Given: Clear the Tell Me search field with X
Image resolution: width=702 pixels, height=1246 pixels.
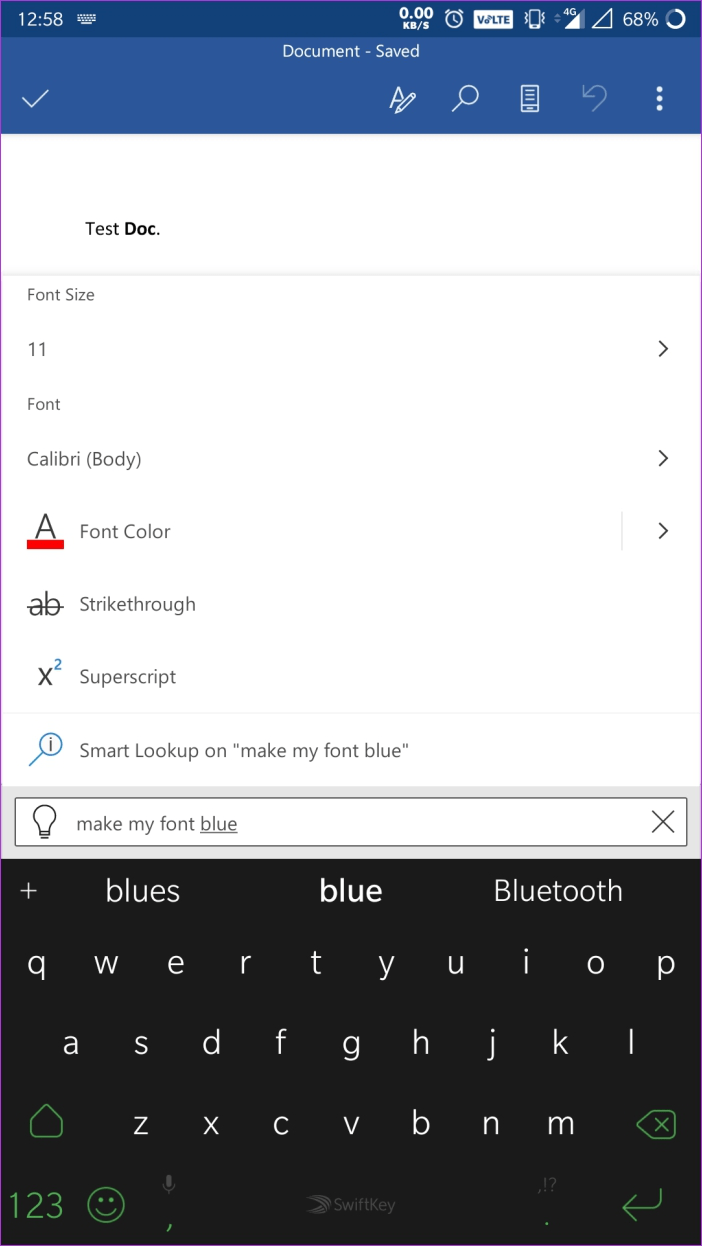Looking at the screenshot, I should (662, 820).
